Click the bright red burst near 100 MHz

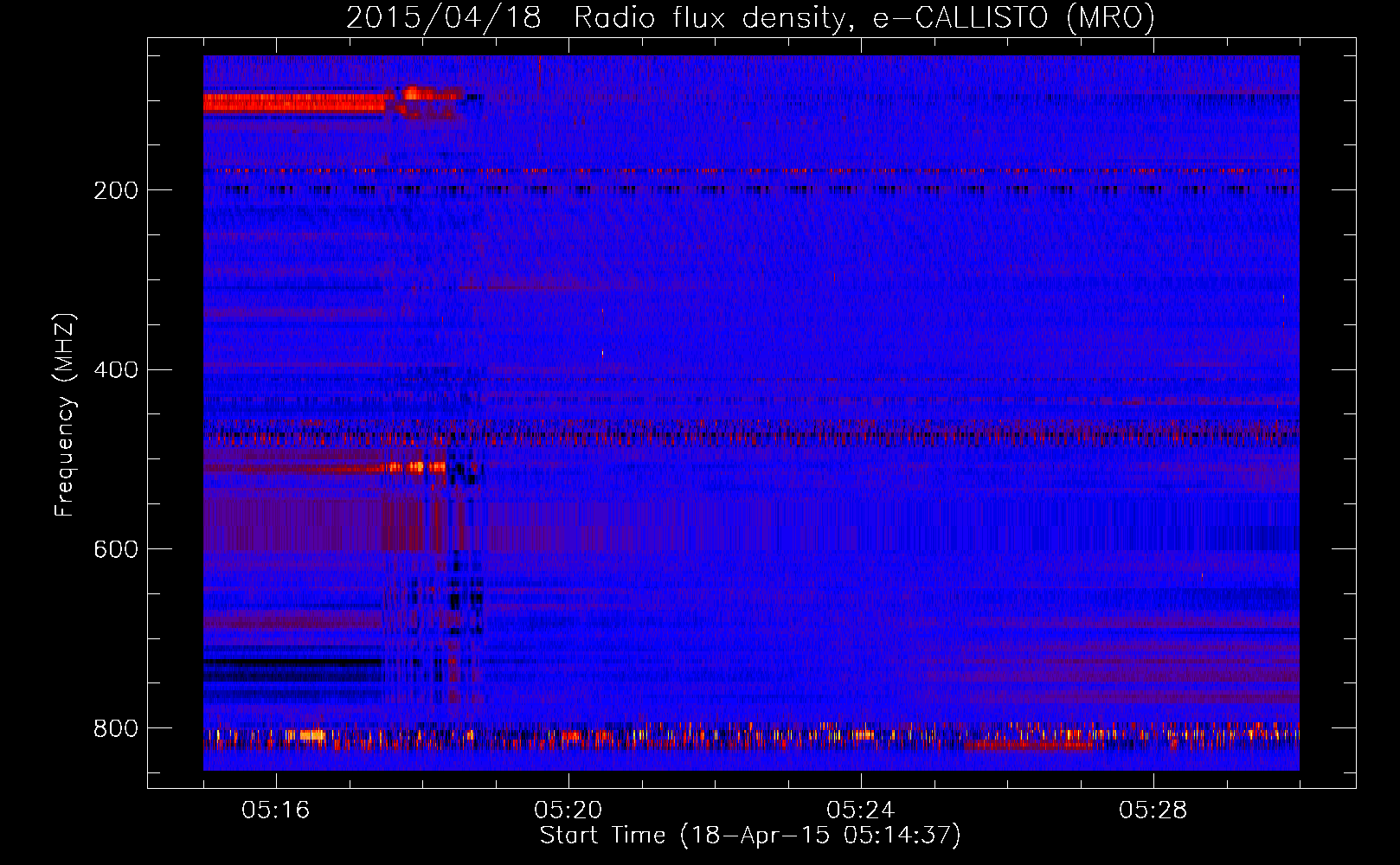[295, 103]
